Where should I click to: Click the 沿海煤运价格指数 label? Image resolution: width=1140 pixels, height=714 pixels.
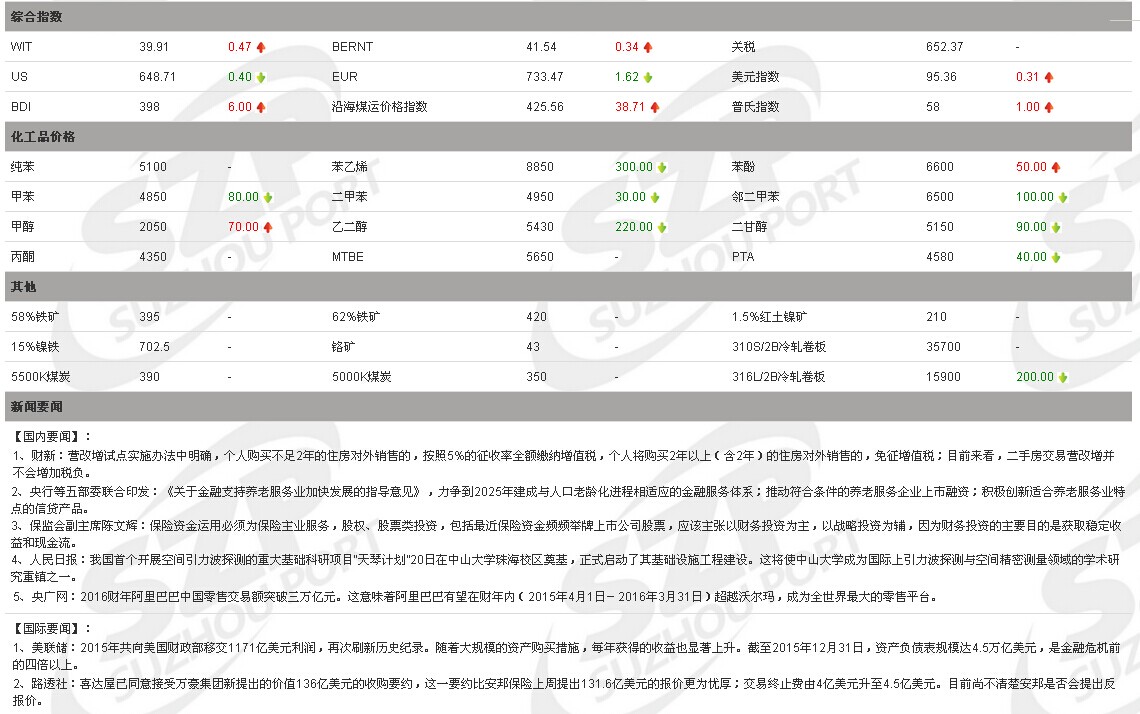(x=380, y=106)
